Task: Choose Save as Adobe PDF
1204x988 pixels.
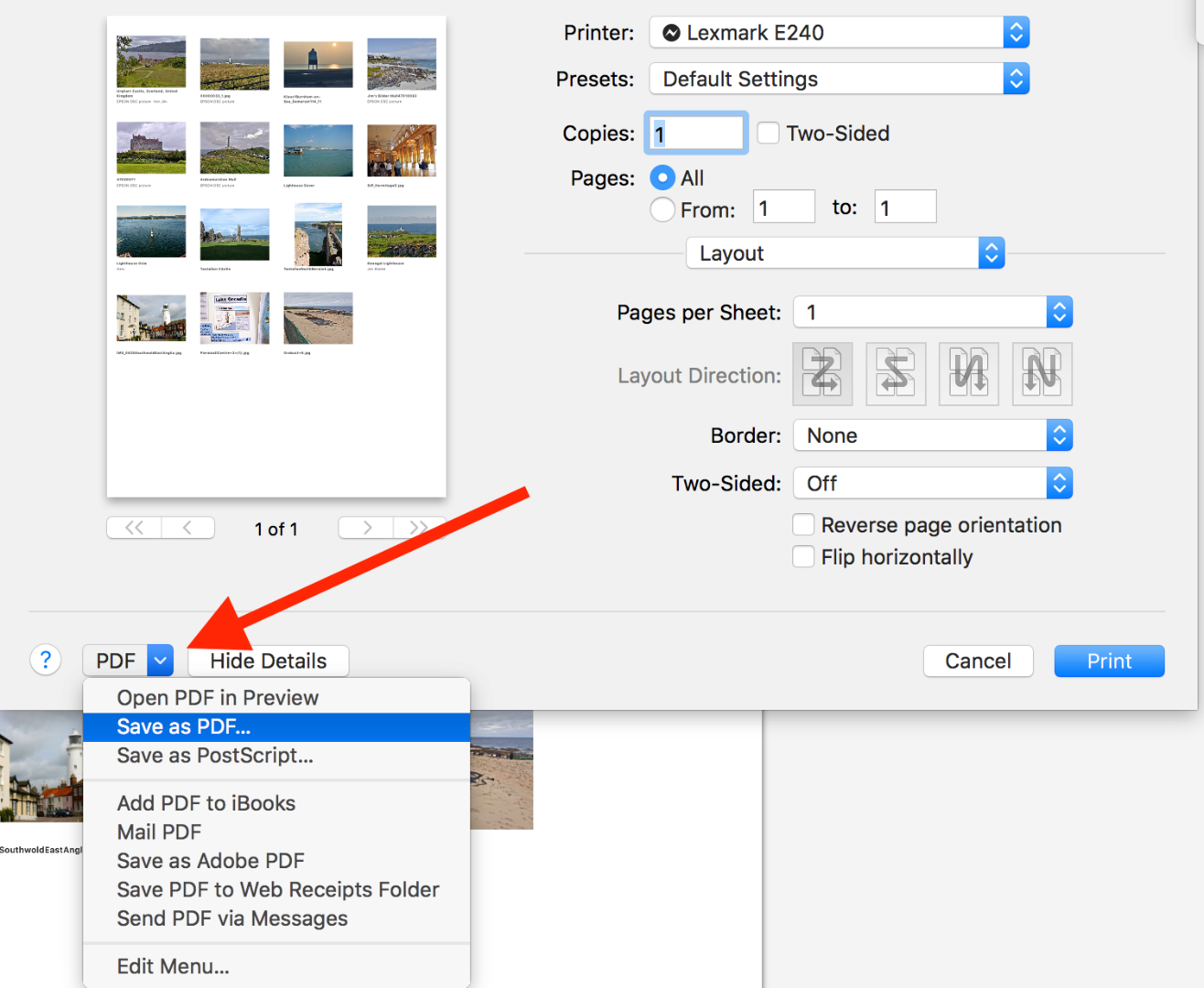Action: click(276, 861)
